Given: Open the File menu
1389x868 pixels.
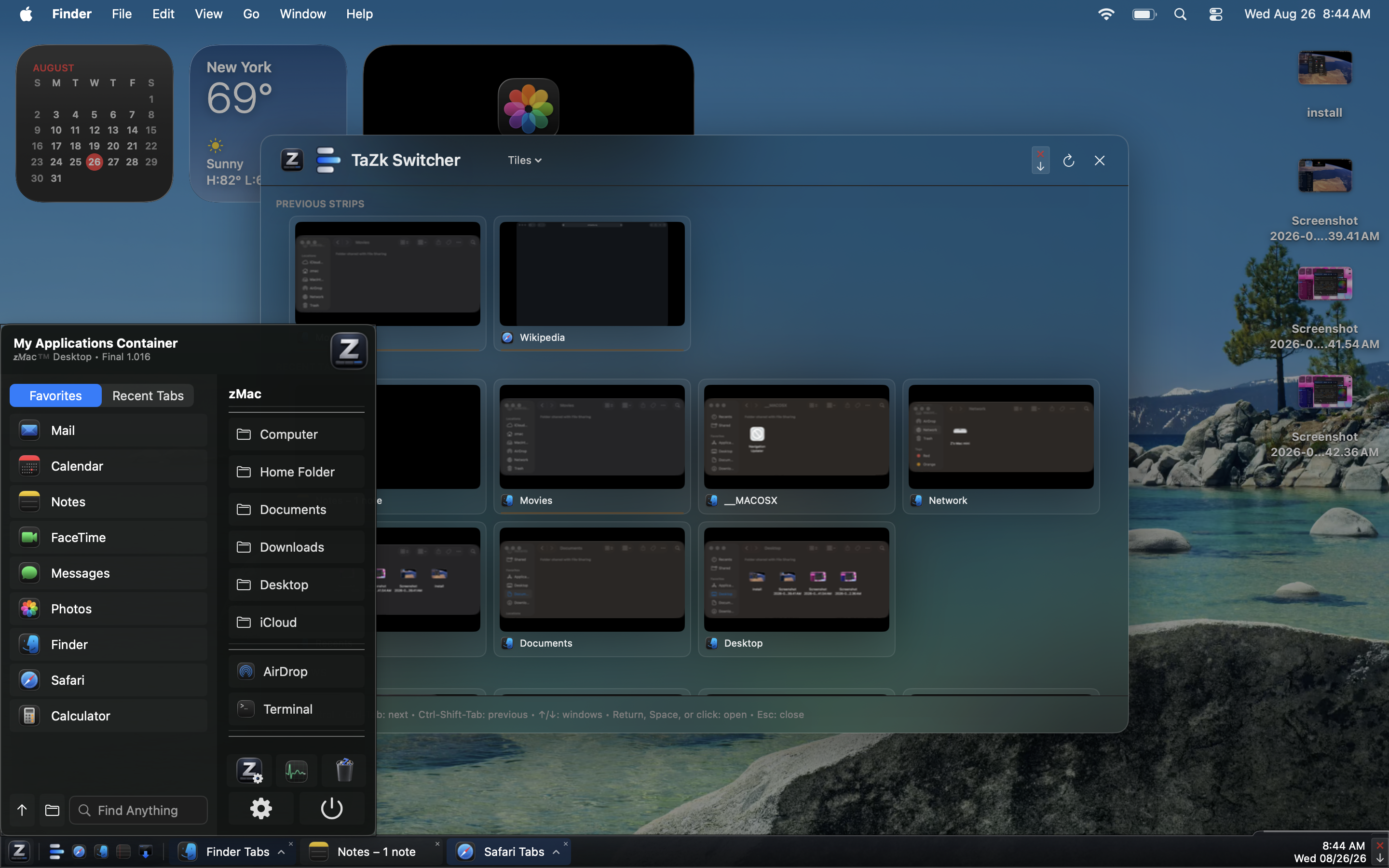Looking at the screenshot, I should coord(122,14).
